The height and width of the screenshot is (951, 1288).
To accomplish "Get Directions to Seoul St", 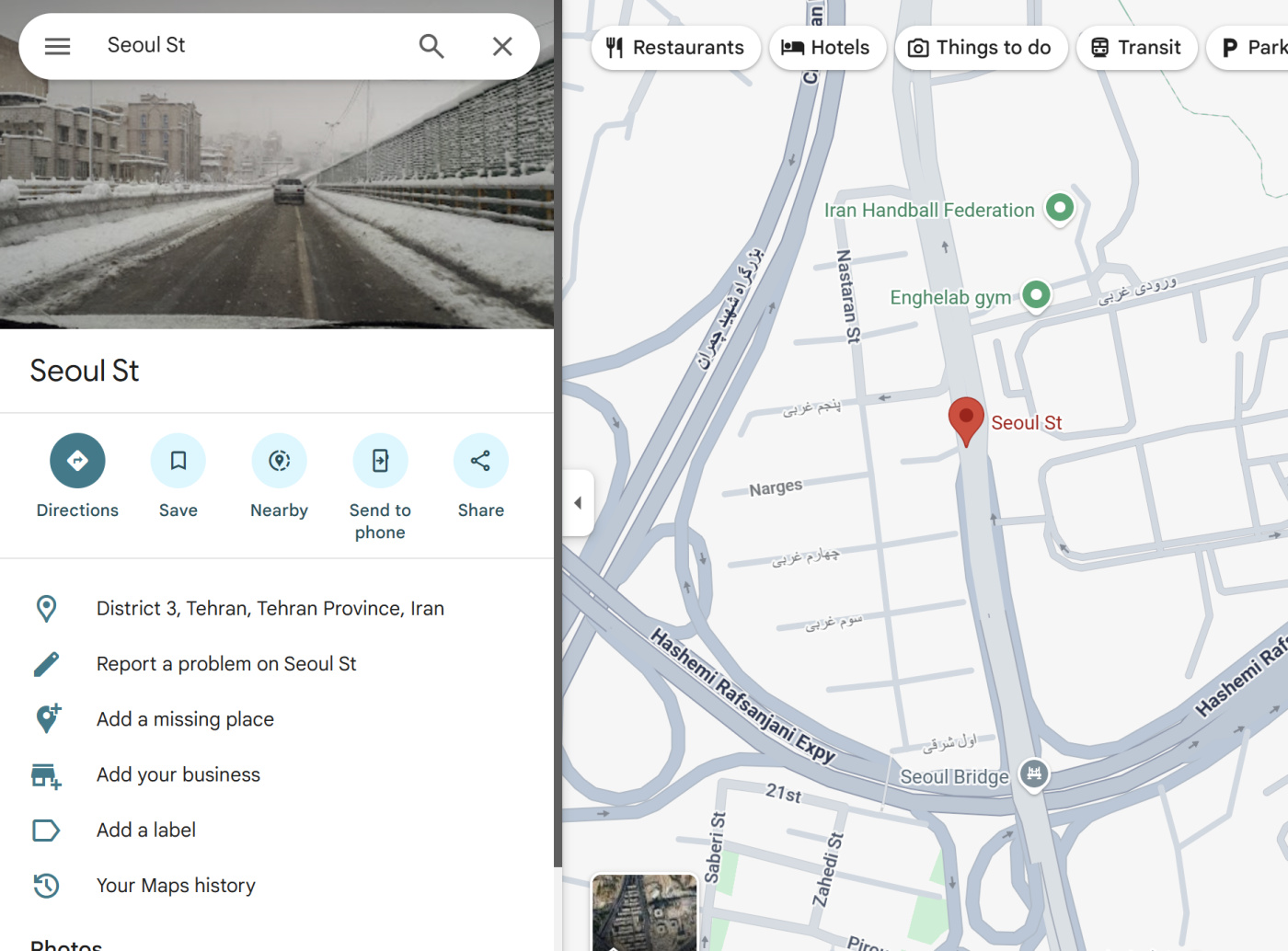I will coord(77,461).
